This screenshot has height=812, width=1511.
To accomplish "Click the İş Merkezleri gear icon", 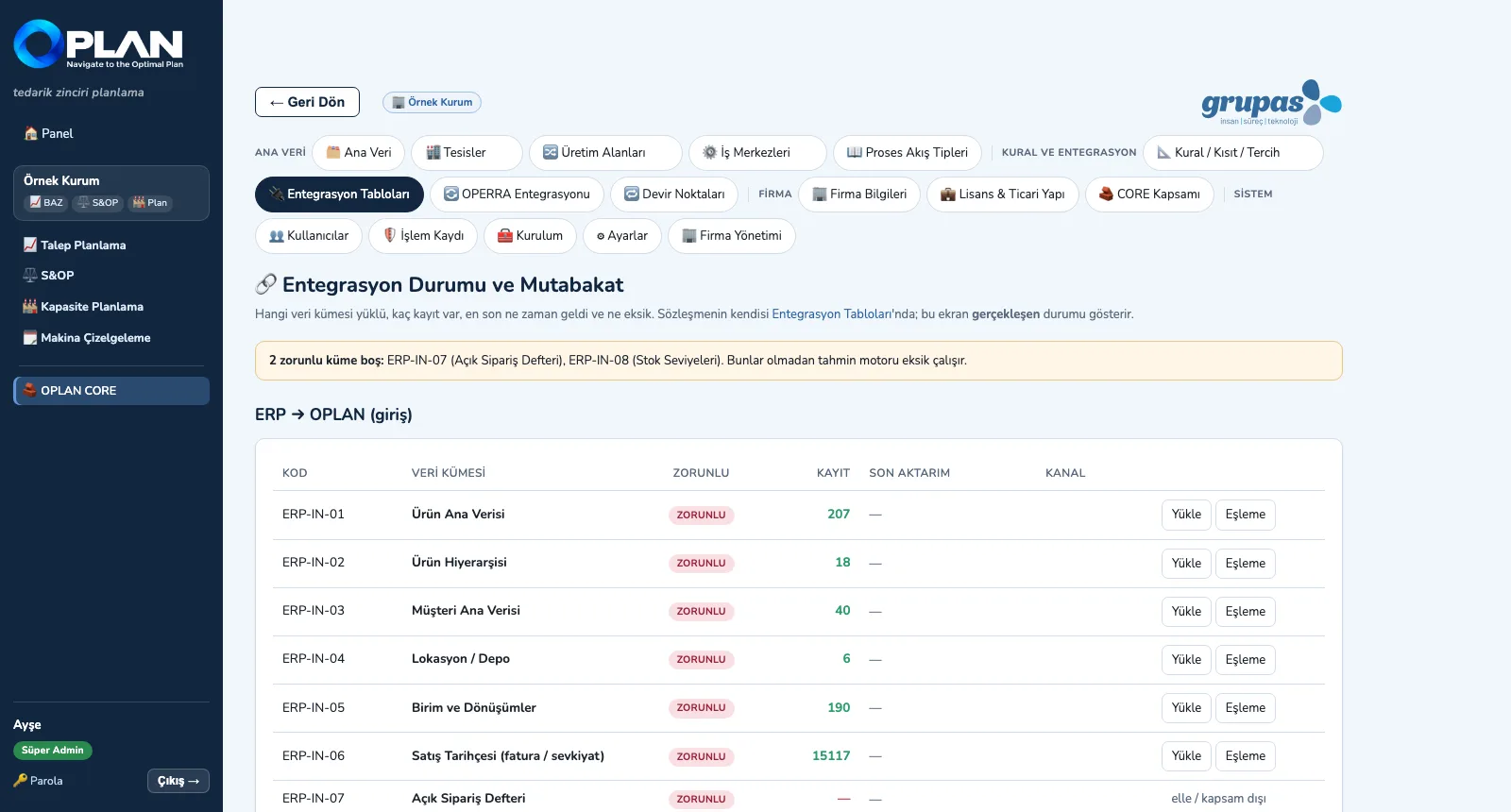I will tap(710, 152).
